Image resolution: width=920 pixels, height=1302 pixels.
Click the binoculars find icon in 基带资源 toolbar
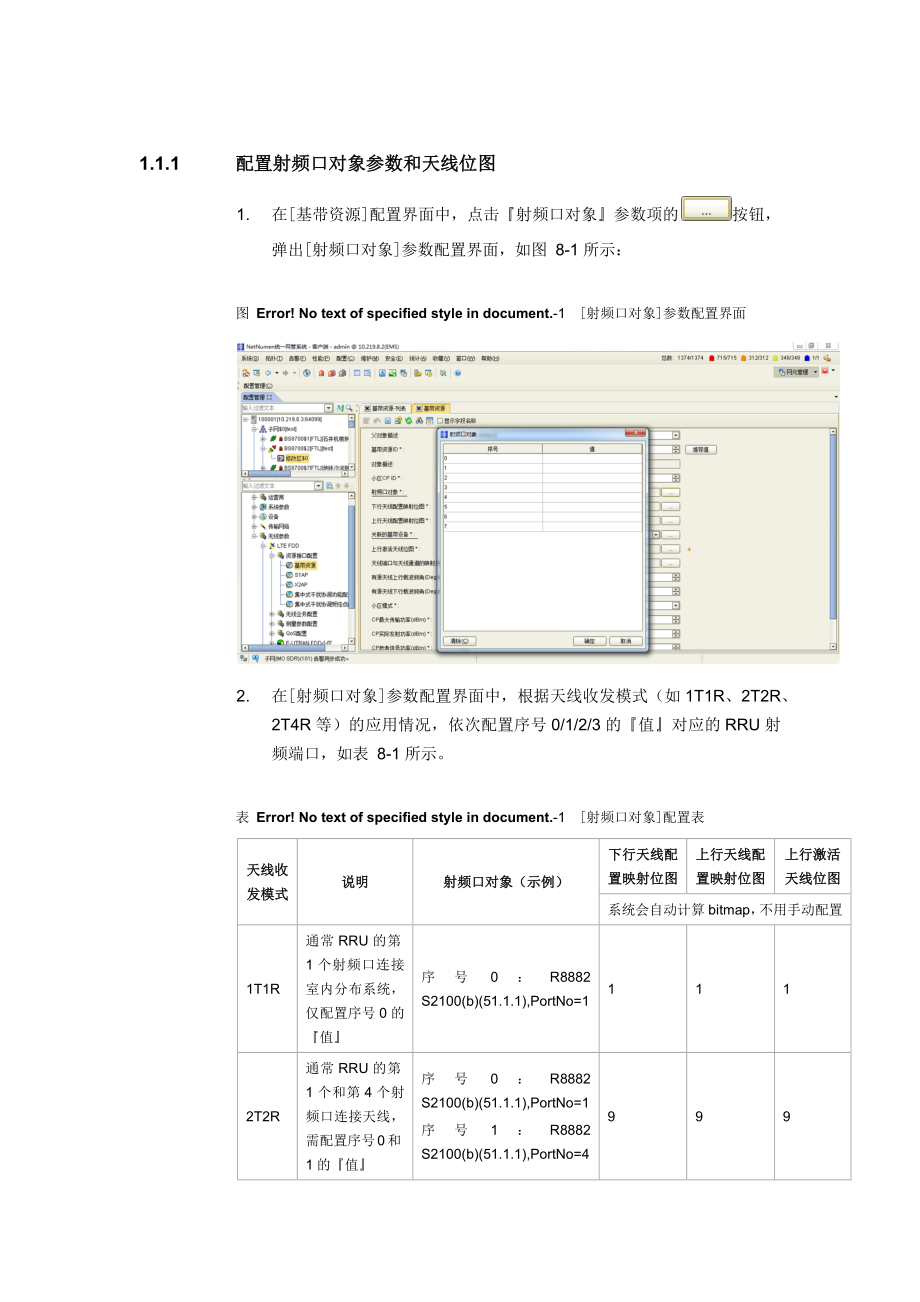tap(419, 420)
